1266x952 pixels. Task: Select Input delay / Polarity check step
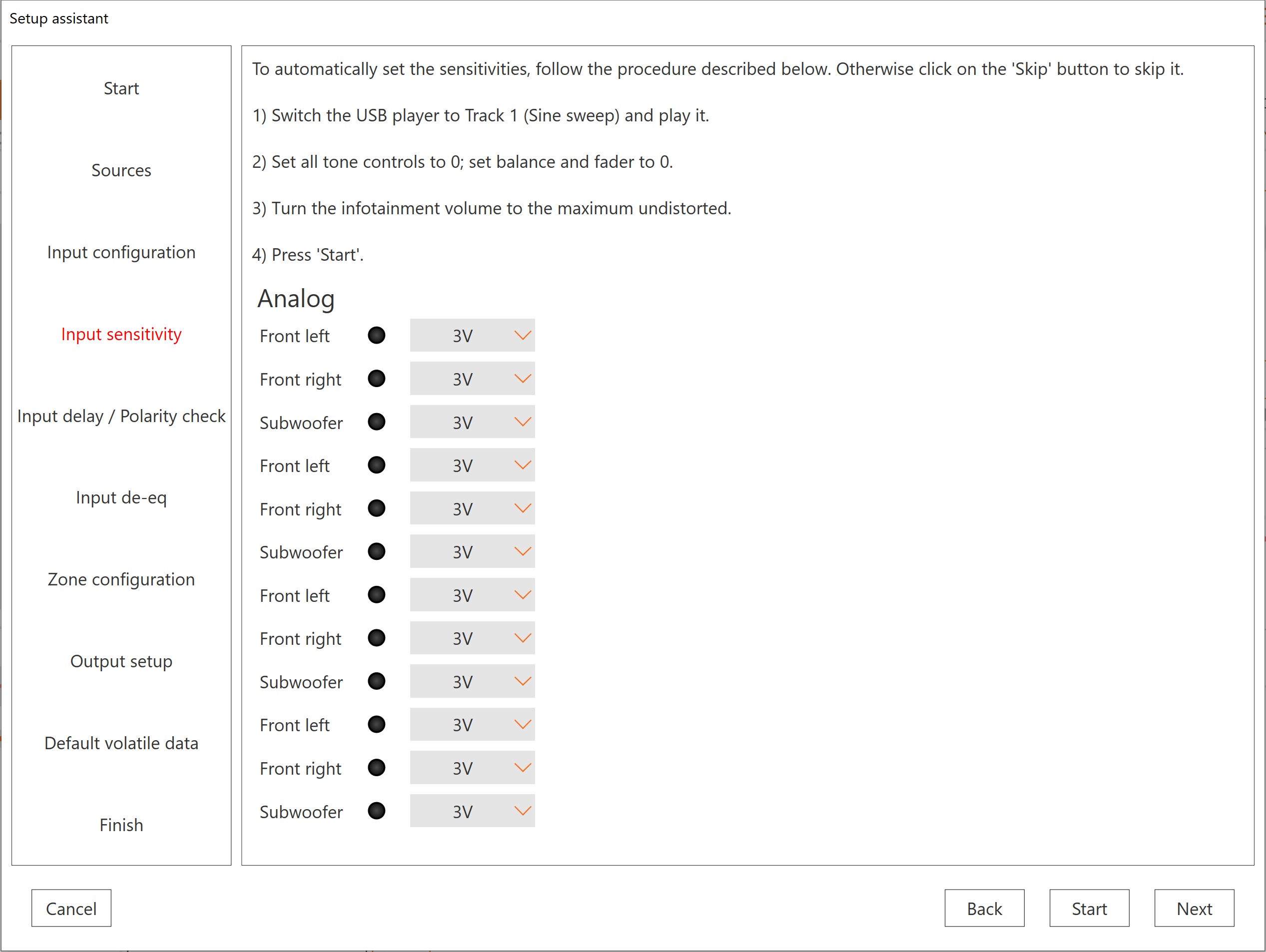point(121,416)
